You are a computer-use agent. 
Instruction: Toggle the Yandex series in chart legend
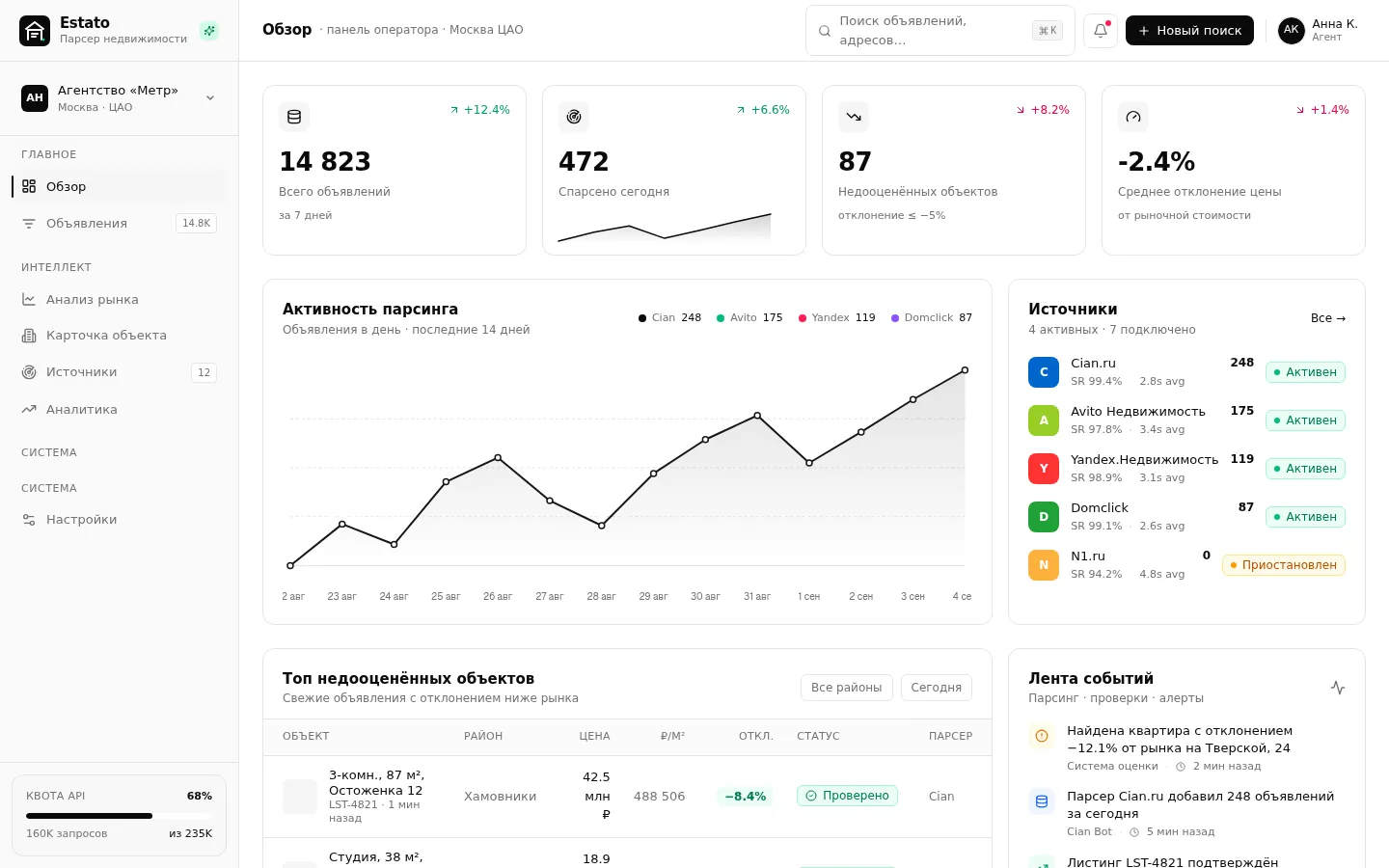pos(837,318)
